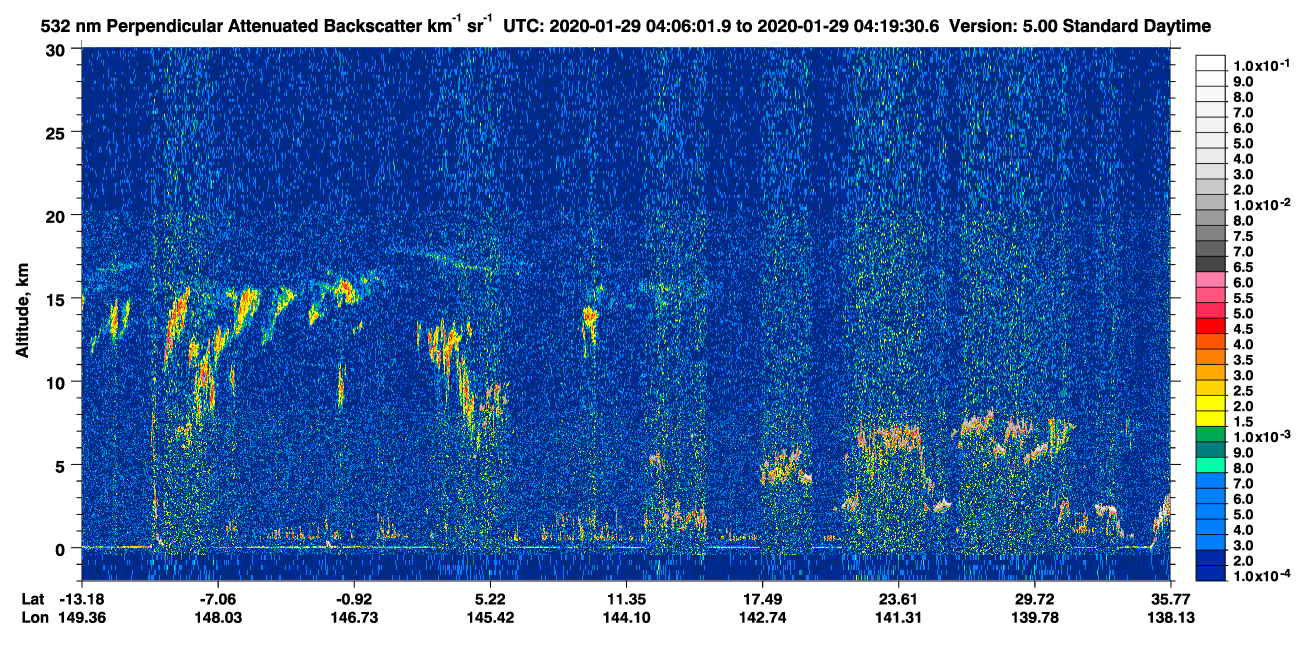Click the red-orange cloud layer near 15 km altitude
The width and height of the screenshot is (1300, 667).
tap(347, 291)
